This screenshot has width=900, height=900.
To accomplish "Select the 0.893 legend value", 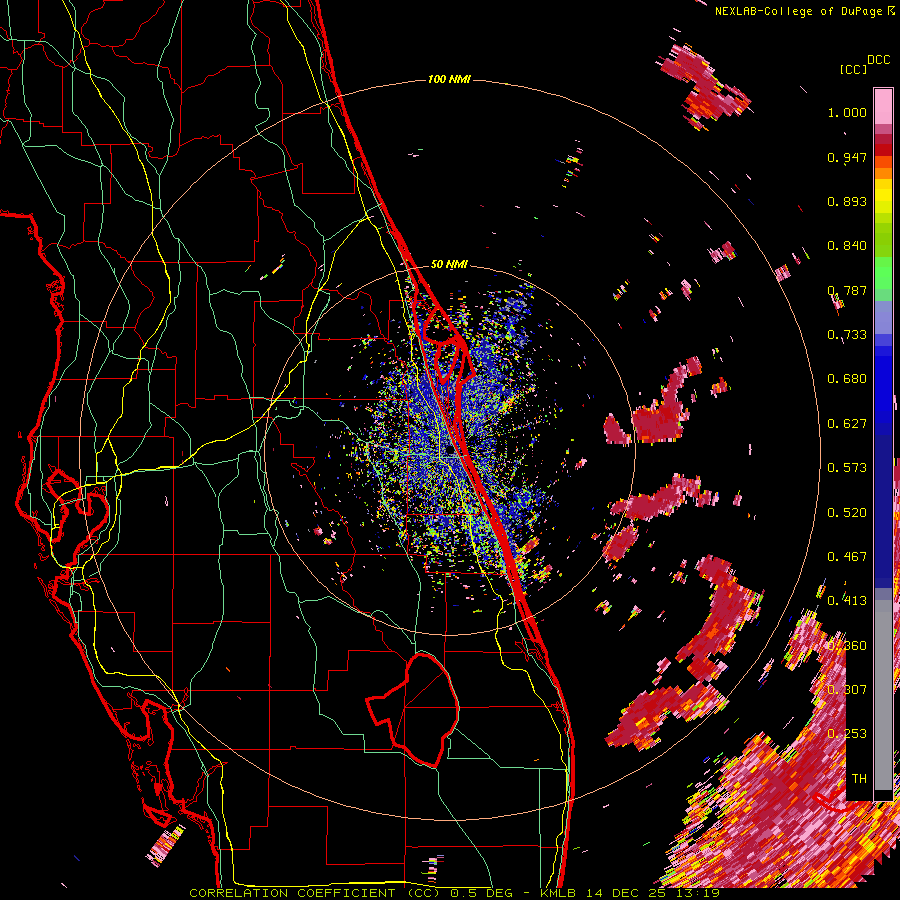I will click(x=847, y=201).
